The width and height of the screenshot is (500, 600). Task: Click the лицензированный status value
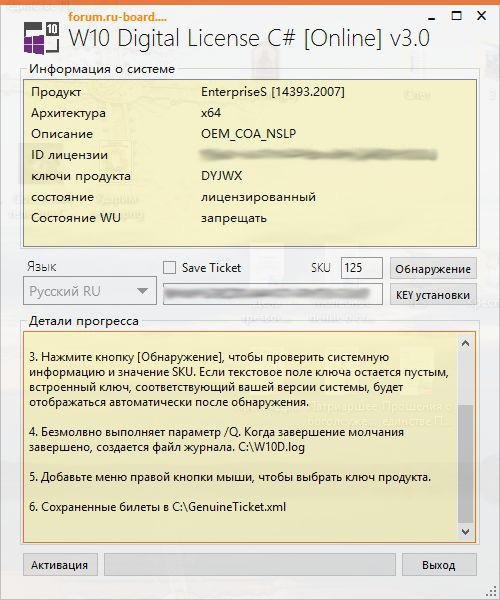coord(258,197)
